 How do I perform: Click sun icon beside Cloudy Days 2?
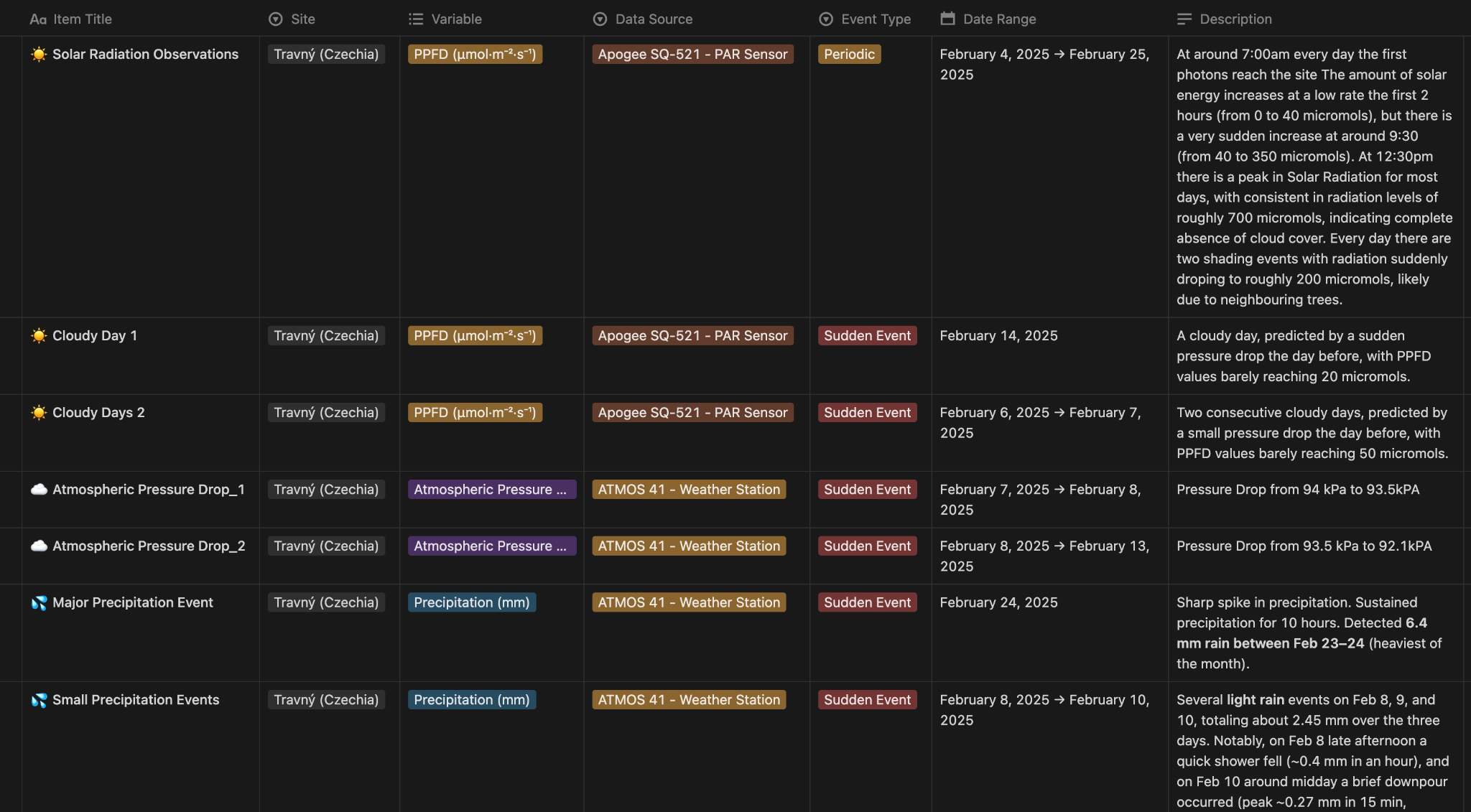click(x=39, y=413)
